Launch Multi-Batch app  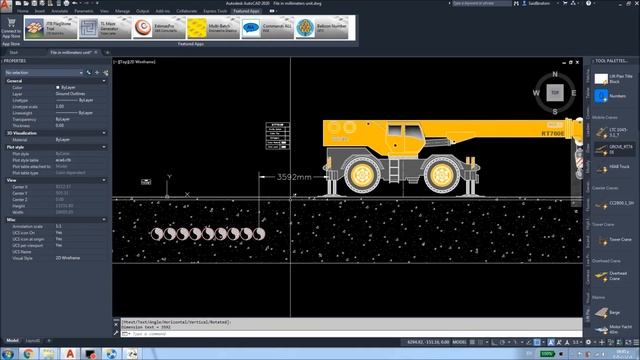(213, 28)
